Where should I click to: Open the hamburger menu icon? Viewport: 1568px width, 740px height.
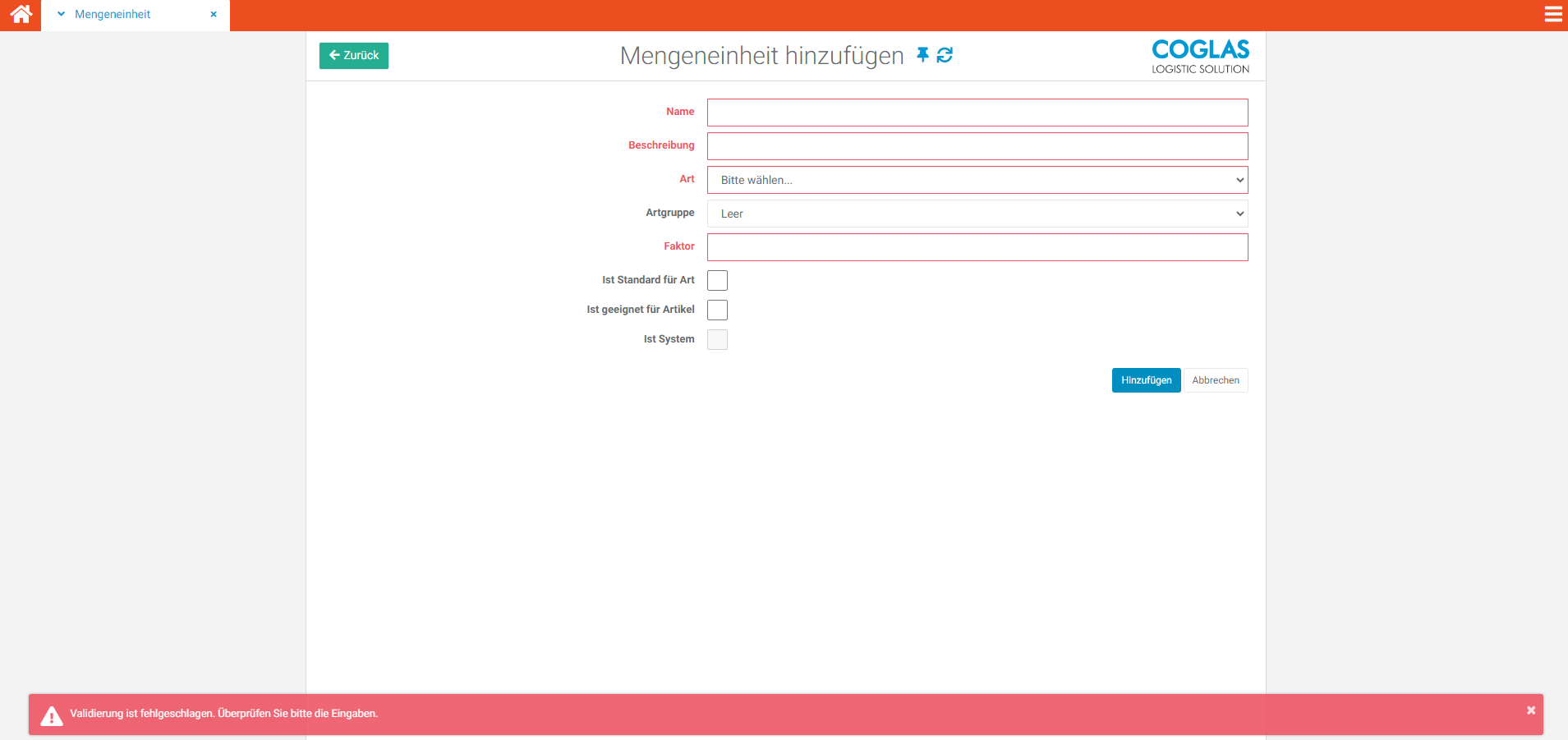click(1552, 14)
